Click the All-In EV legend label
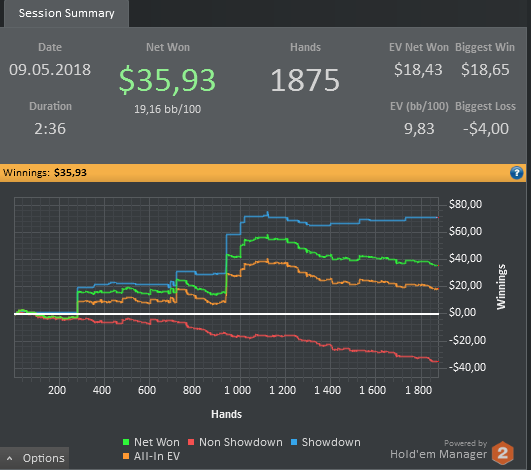The image size is (531, 470). tap(157, 456)
